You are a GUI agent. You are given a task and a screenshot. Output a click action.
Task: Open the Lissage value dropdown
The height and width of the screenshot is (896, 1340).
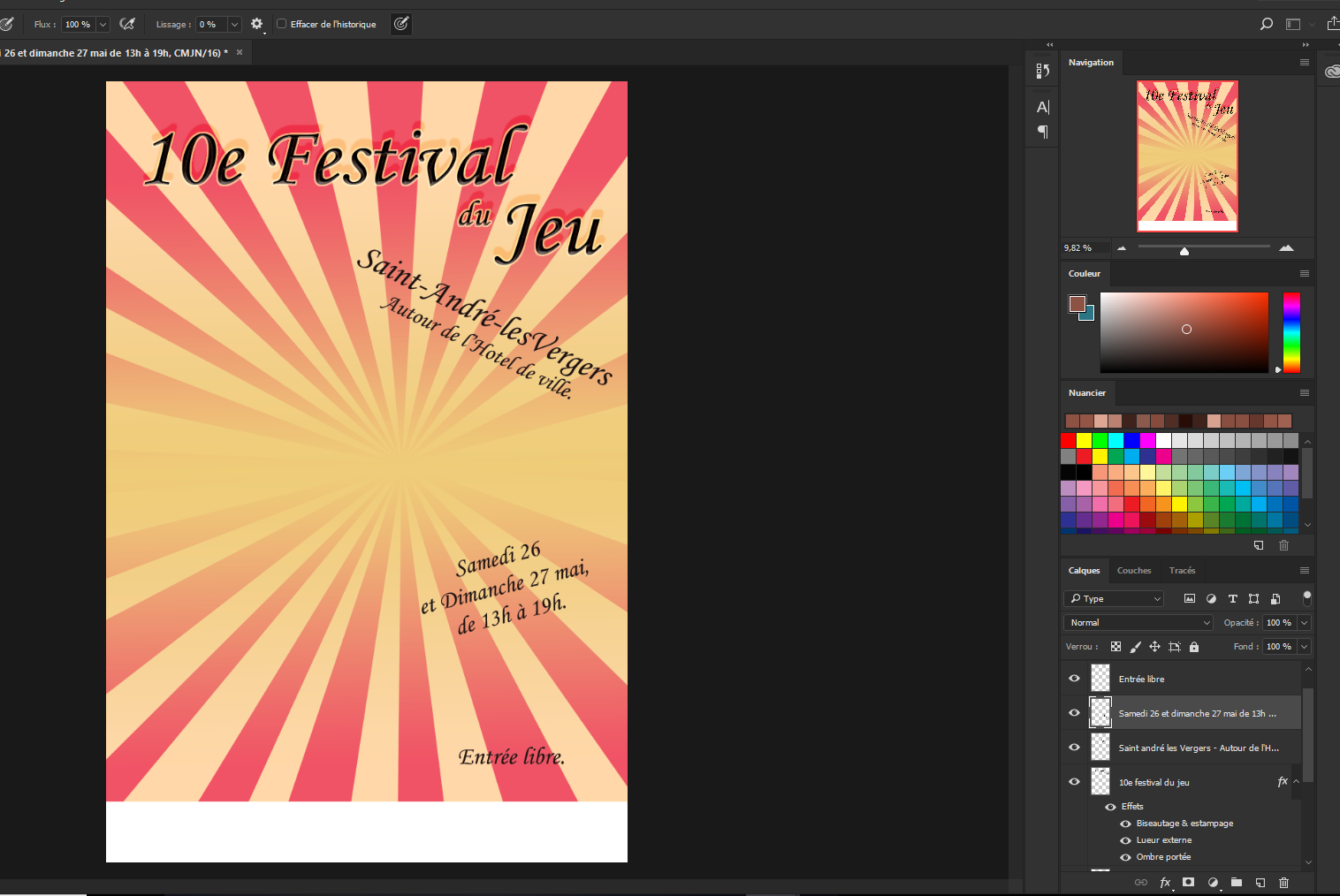pos(232,24)
